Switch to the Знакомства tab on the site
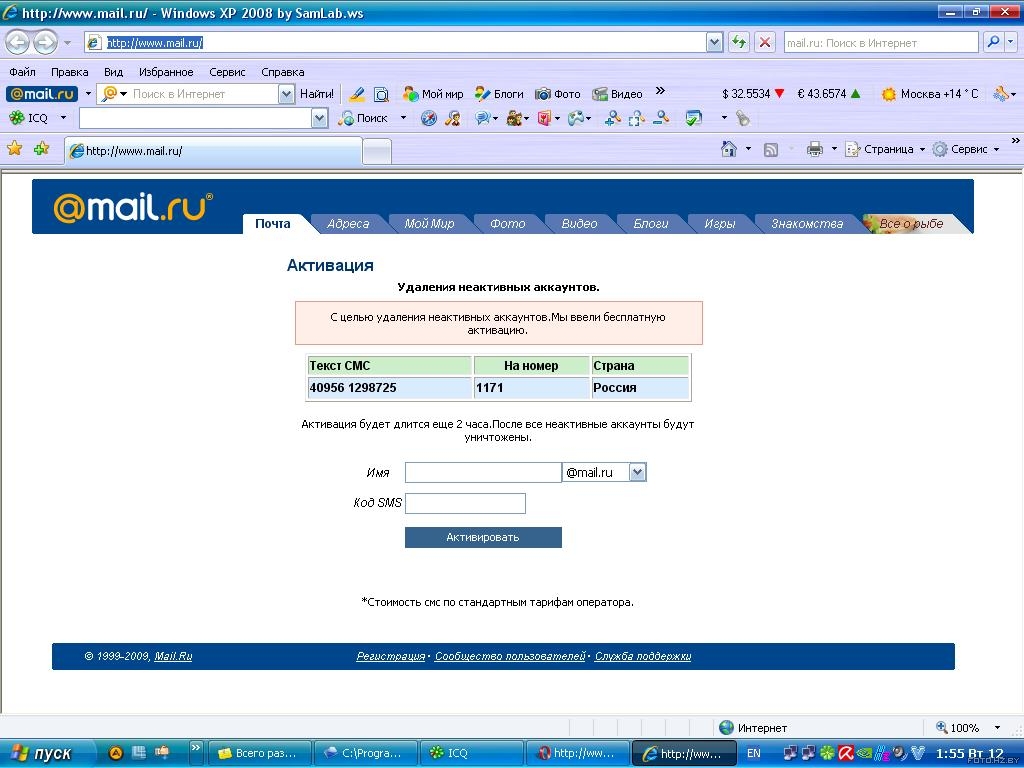 coord(807,223)
